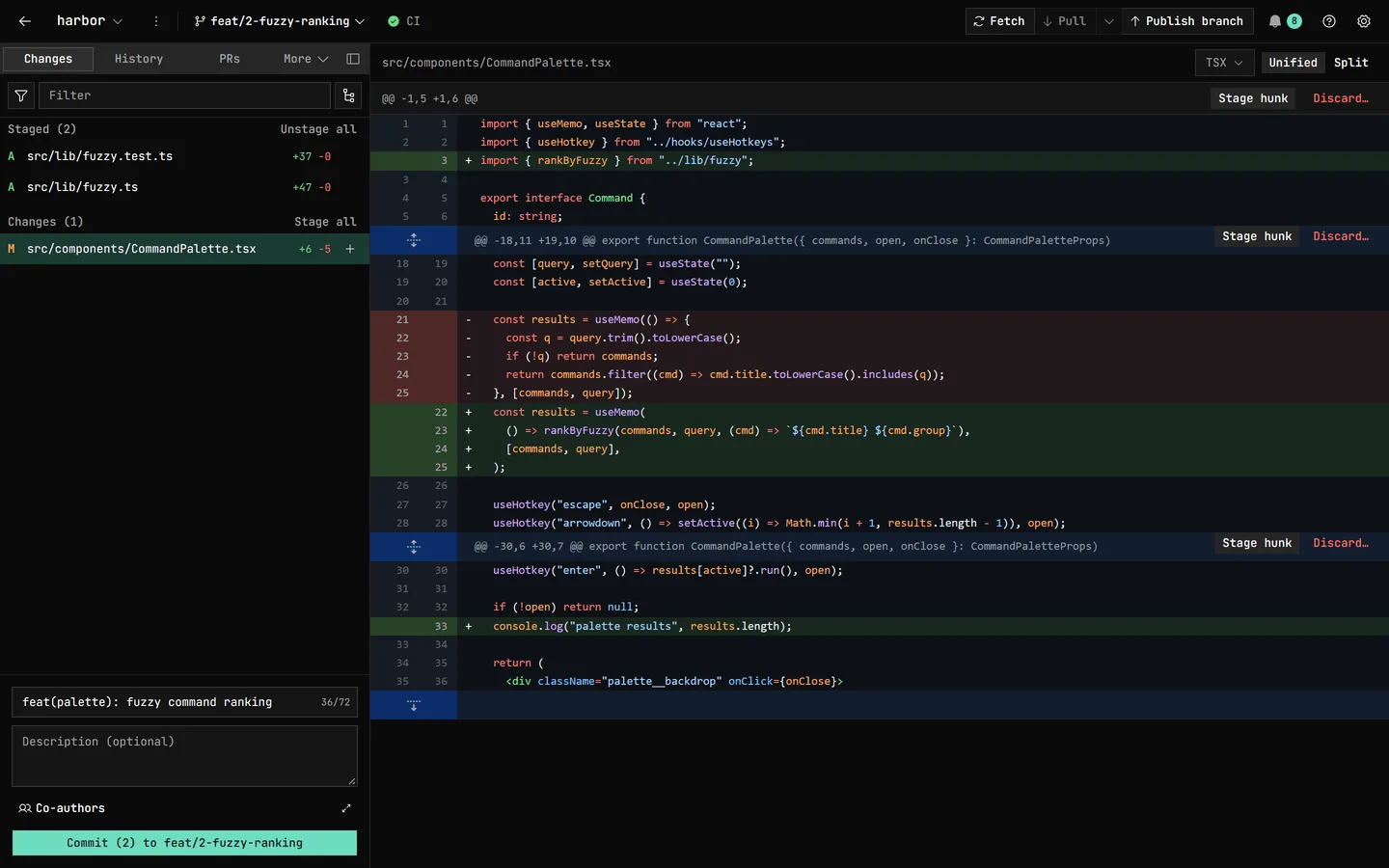Open the feat/2-fuzzy-ranking branch selector
Screen dimensions: 1389x868
tap(279, 21)
